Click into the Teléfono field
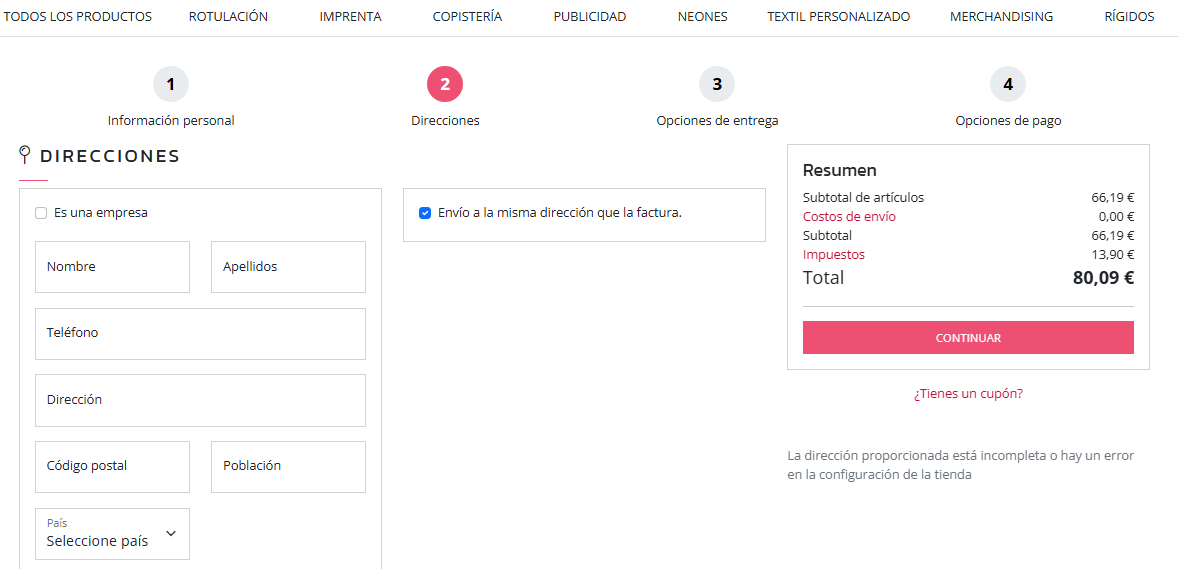Viewport: 1178px width, 569px height. pyautogui.click(x=200, y=333)
